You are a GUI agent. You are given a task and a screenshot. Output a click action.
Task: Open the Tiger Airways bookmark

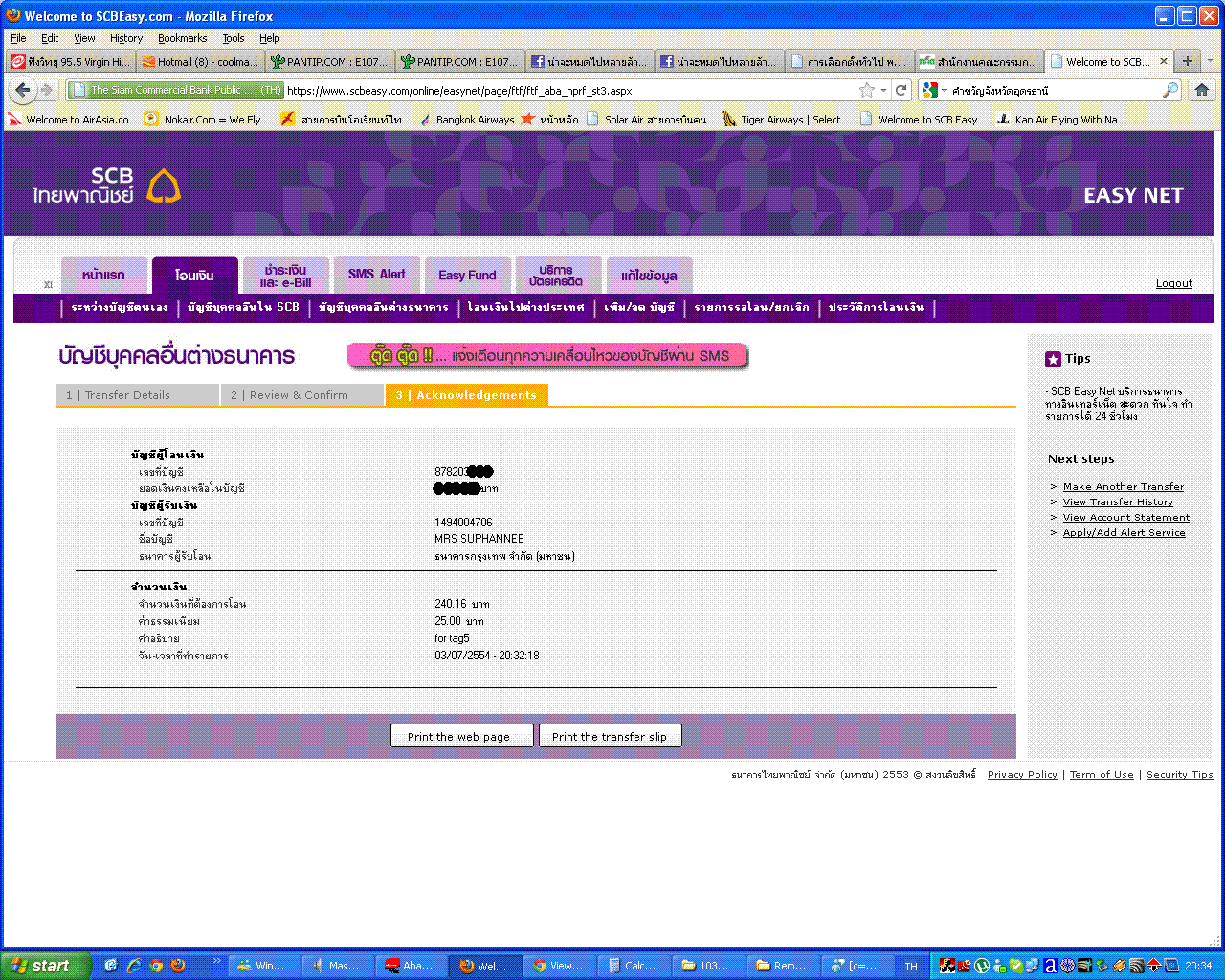tap(787, 120)
